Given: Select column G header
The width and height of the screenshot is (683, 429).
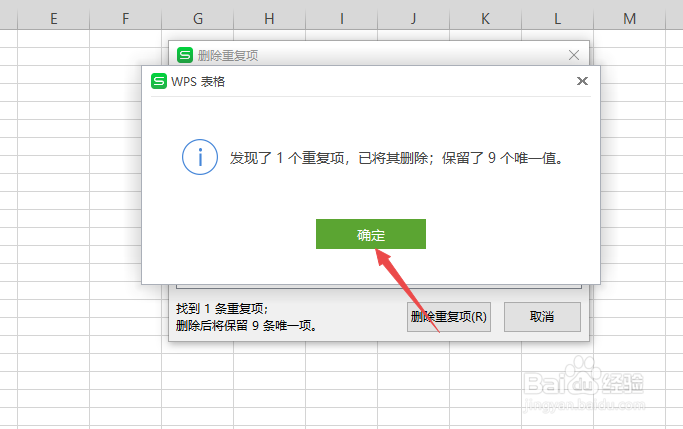Looking at the screenshot, I should click(x=197, y=19).
